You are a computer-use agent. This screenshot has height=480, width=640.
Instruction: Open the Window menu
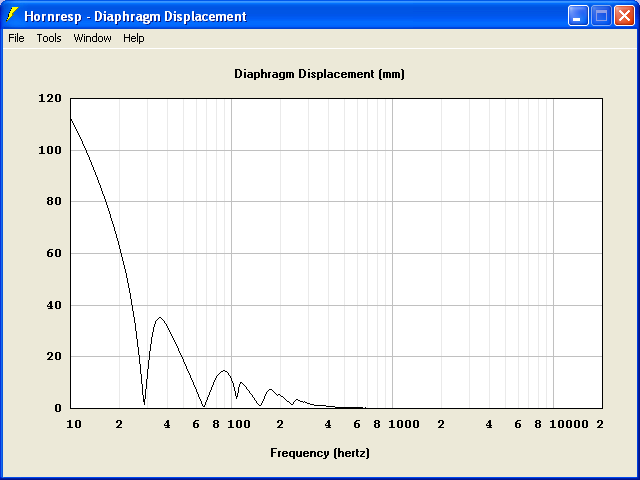point(92,38)
